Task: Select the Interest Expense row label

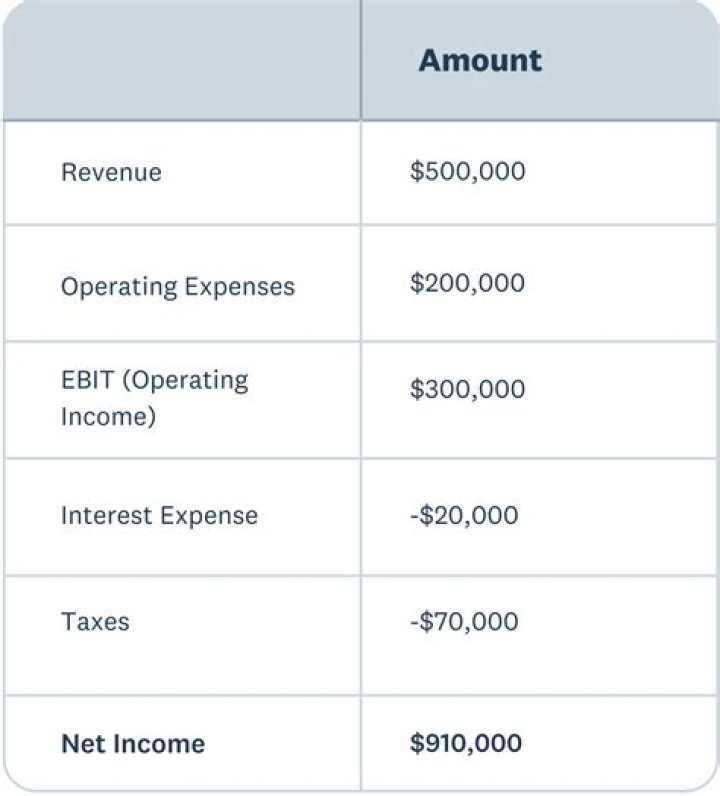Action: pyautogui.click(x=159, y=516)
